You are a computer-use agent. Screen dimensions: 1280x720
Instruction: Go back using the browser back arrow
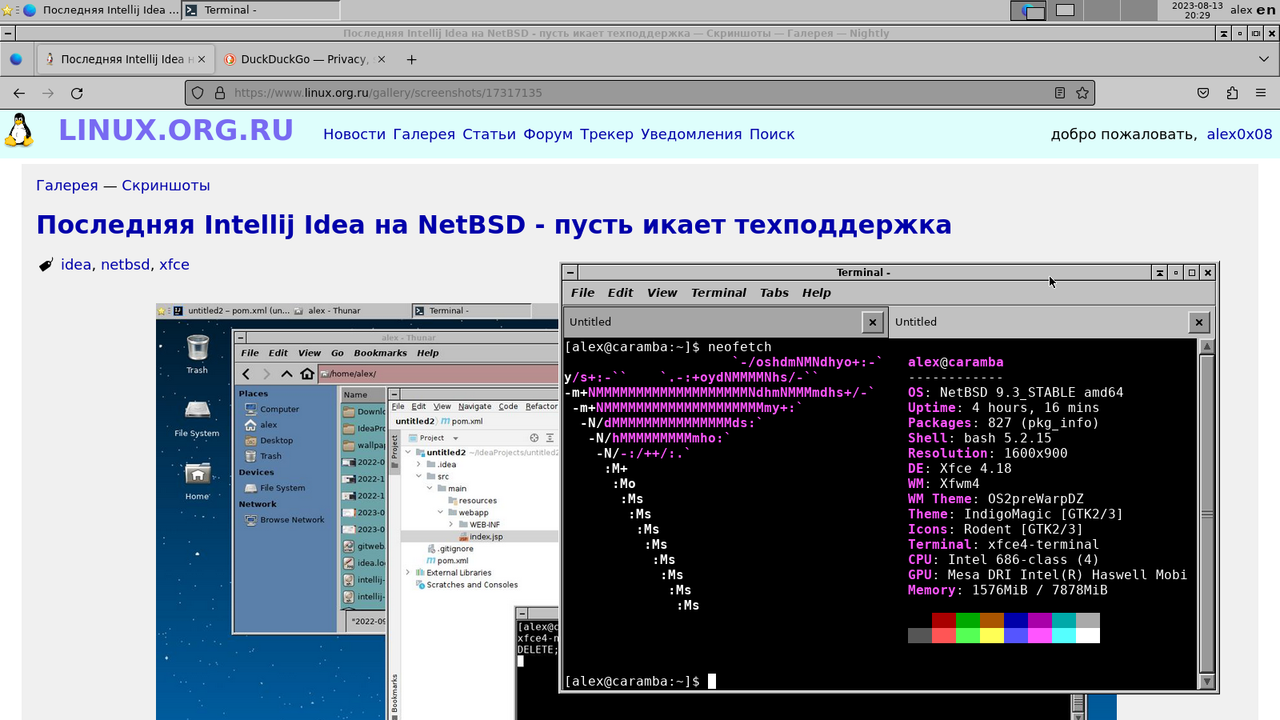tap(19, 93)
